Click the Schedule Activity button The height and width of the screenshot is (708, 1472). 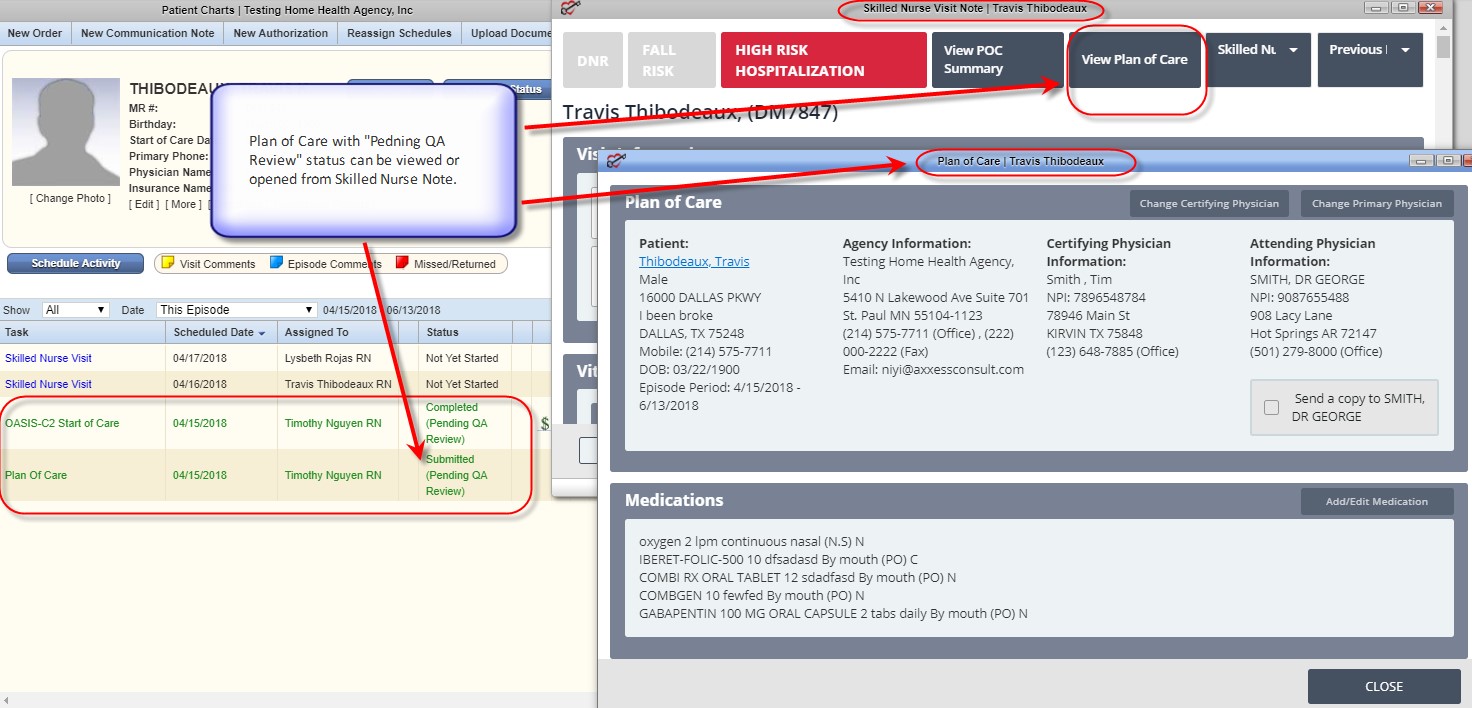tap(76, 264)
